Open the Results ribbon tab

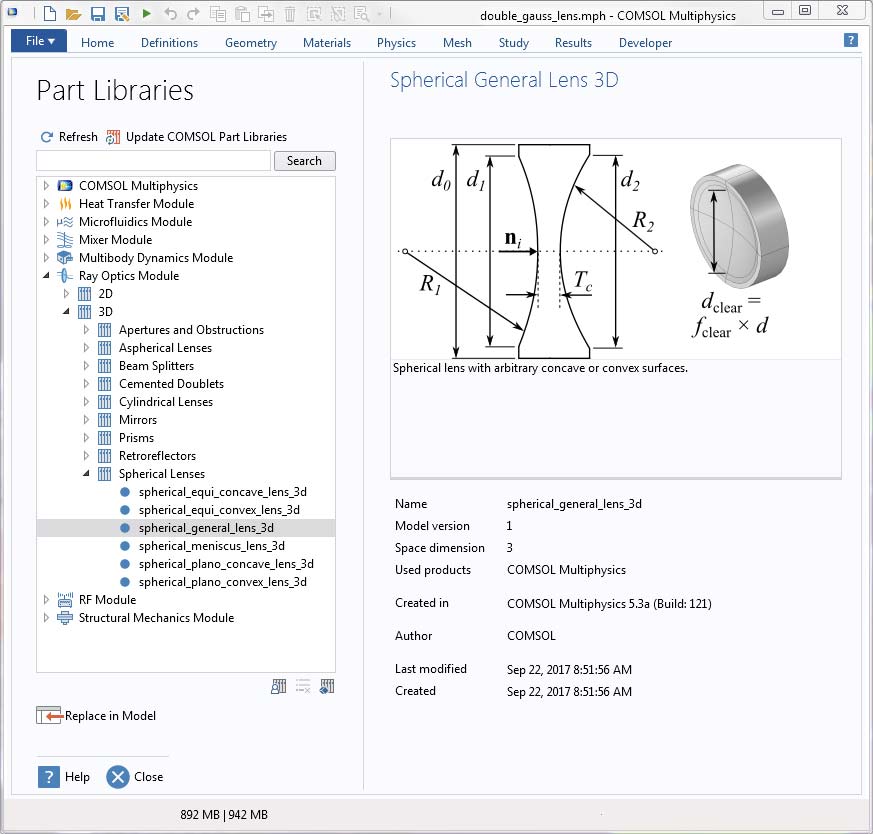coord(573,43)
